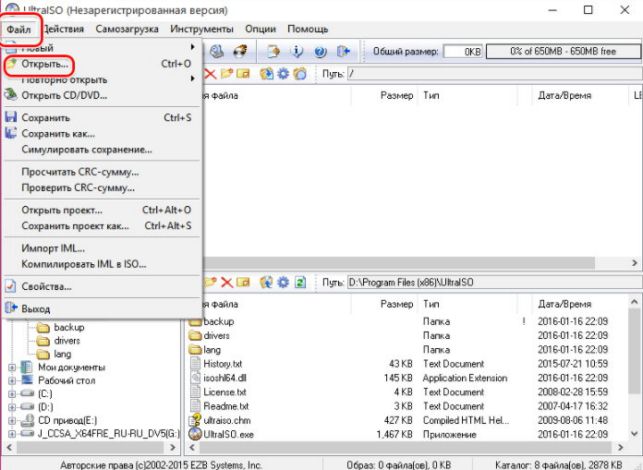Click the disc label icon right of upper gear
The image size is (643, 470).
300,74
